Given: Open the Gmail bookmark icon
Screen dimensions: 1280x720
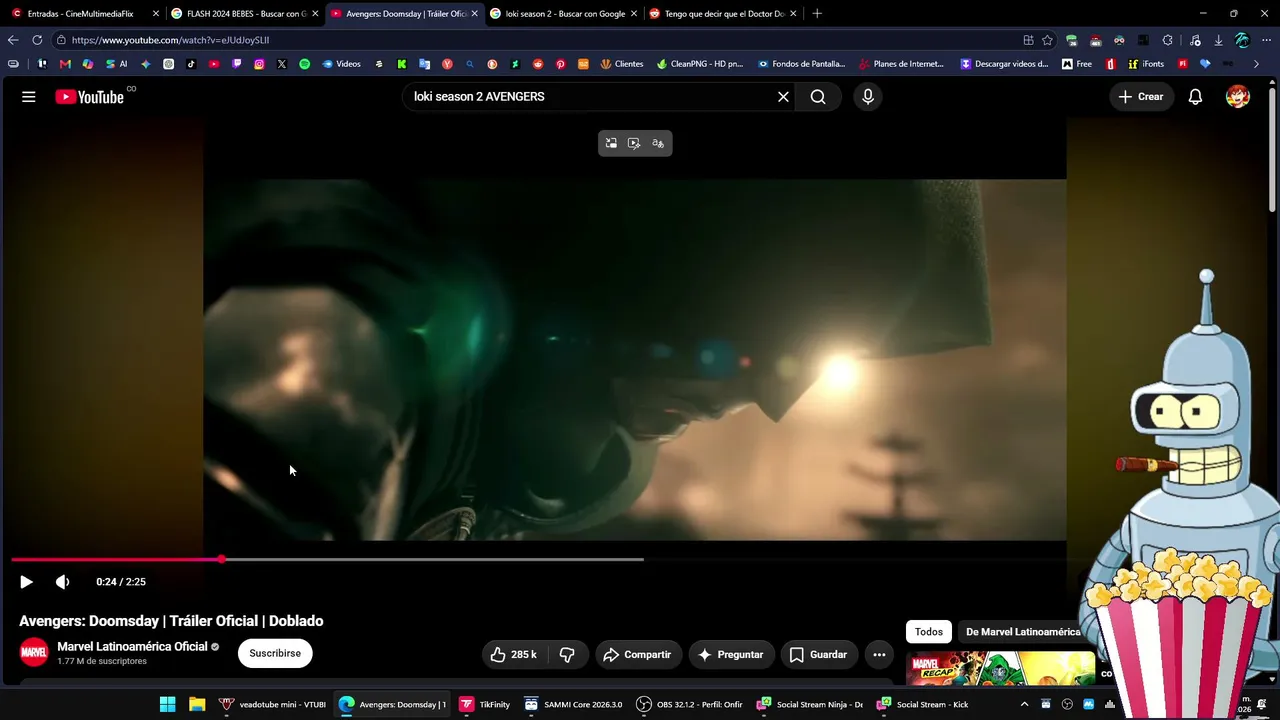Looking at the screenshot, I should [x=65, y=64].
